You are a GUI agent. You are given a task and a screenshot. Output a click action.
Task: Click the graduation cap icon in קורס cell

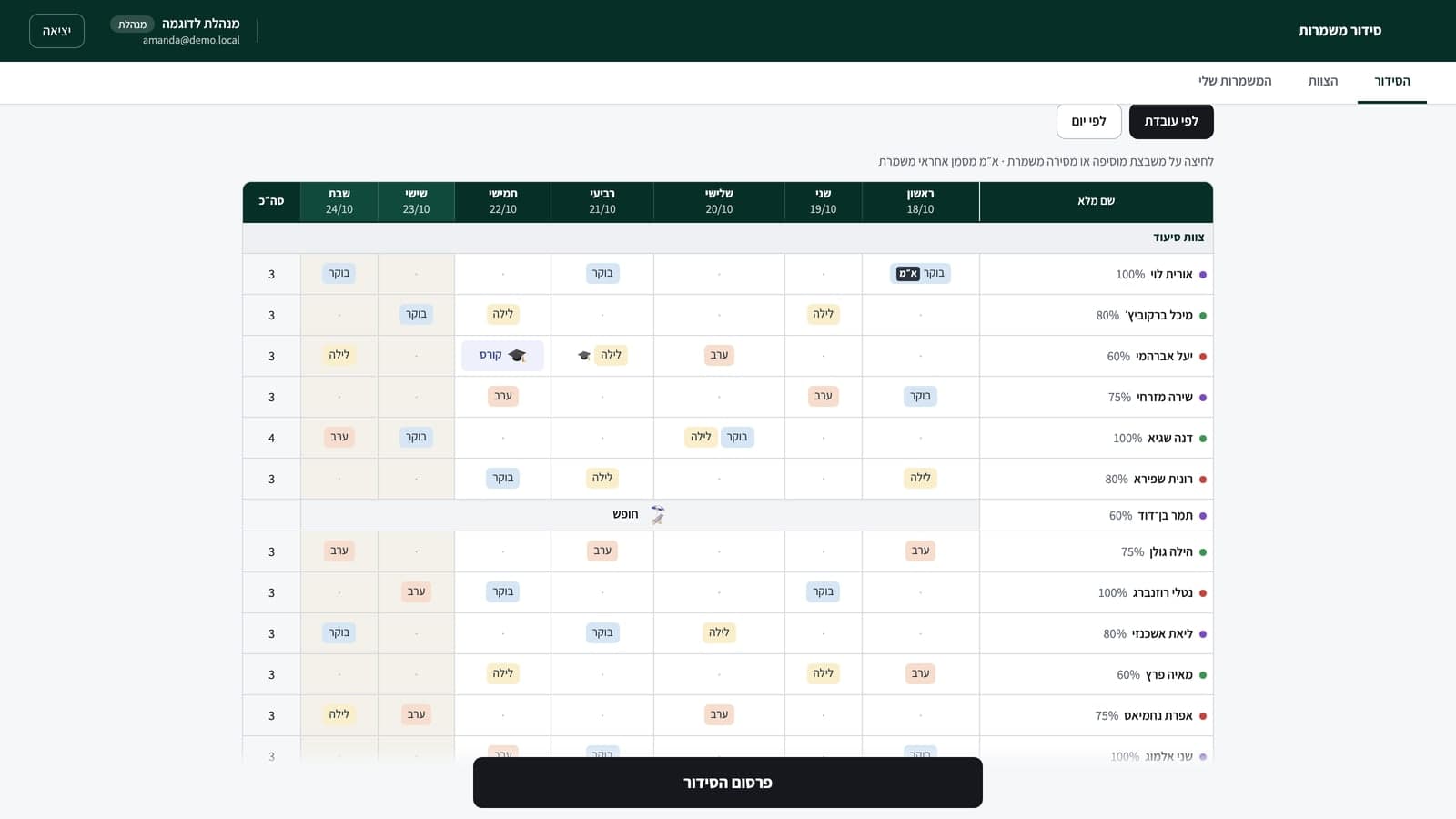(517, 356)
